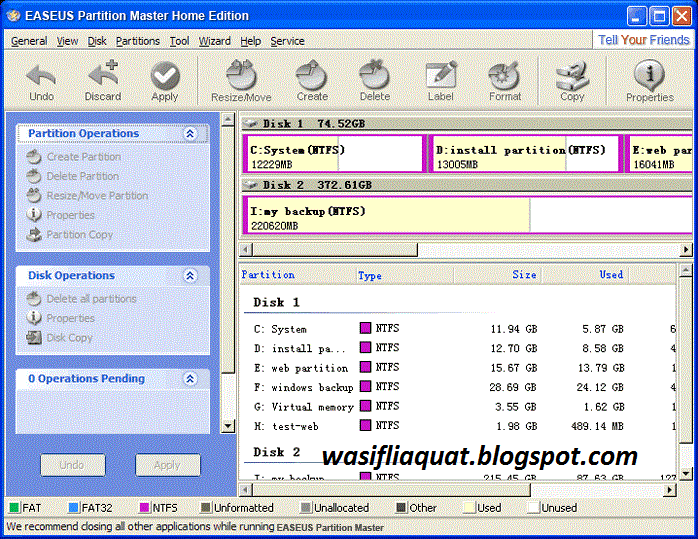This screenshot has height=539, width=698.
Task: Open the Wizard menu
Action: tap(215, 41)
